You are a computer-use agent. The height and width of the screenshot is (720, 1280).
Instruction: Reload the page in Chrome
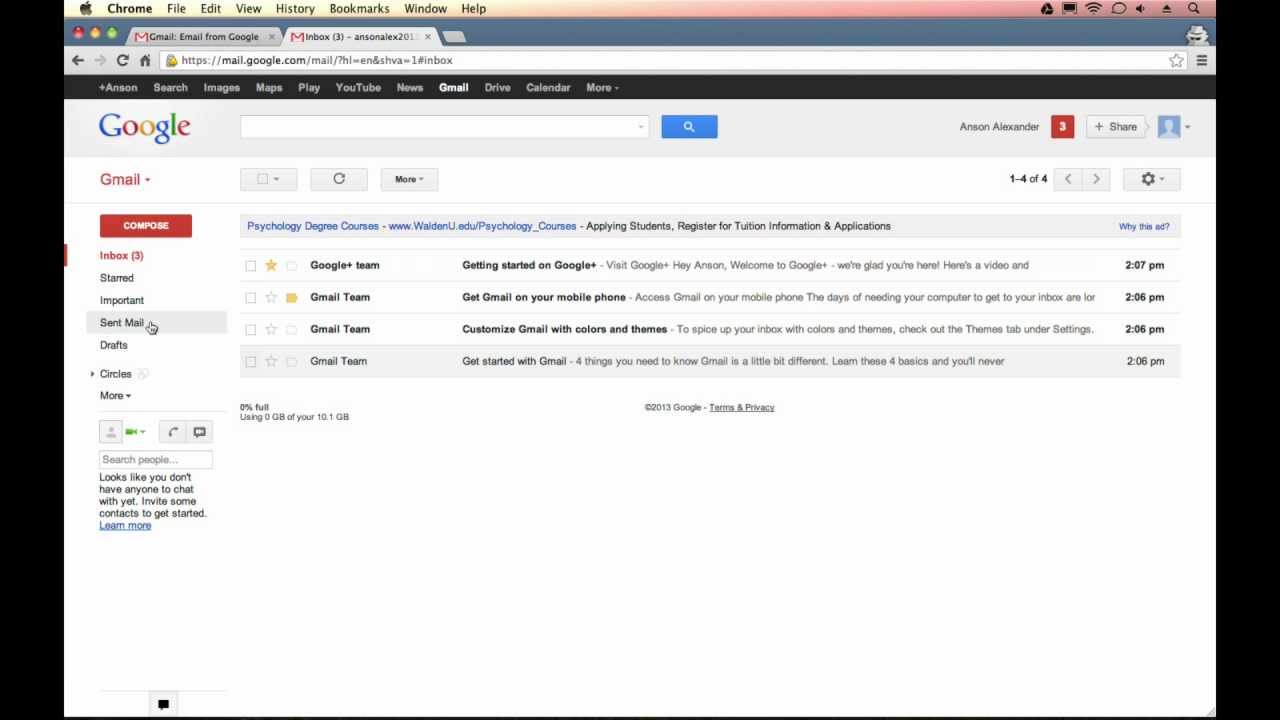tap(122, 61)
